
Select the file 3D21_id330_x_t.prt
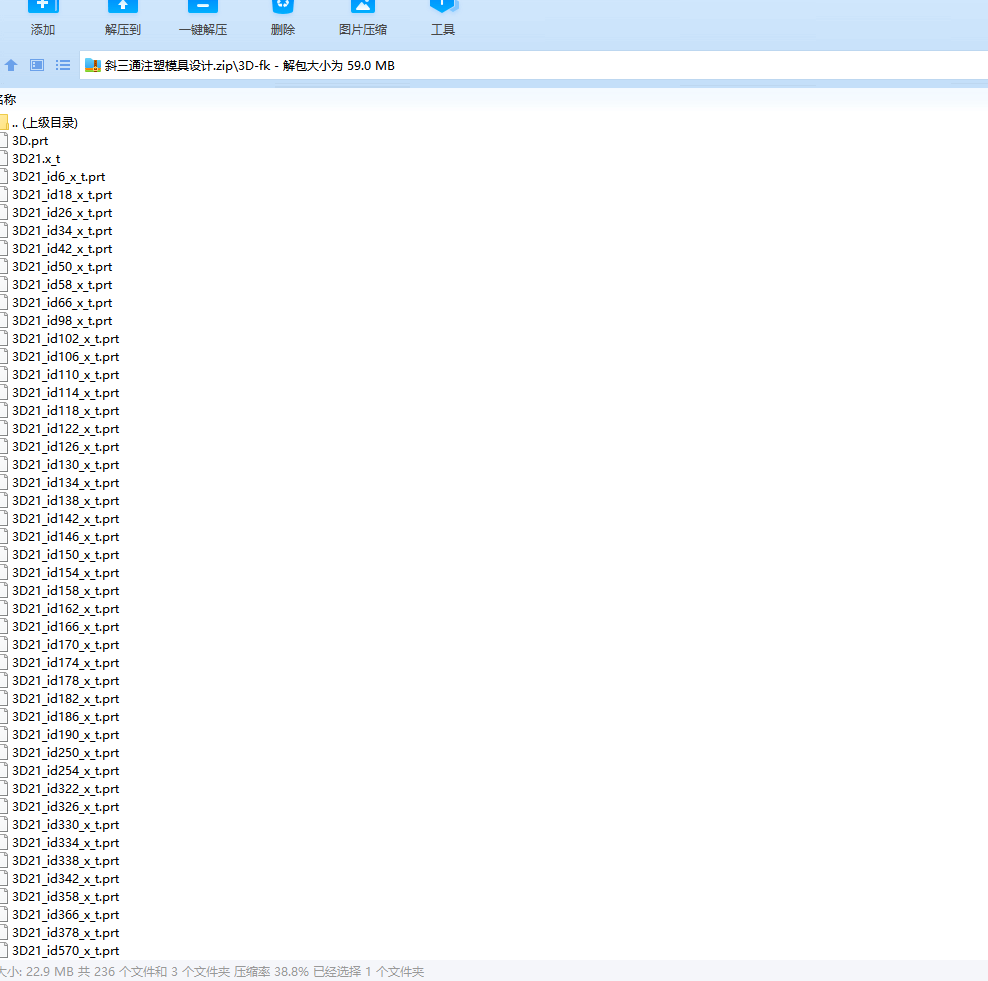[x=66, y=825]
